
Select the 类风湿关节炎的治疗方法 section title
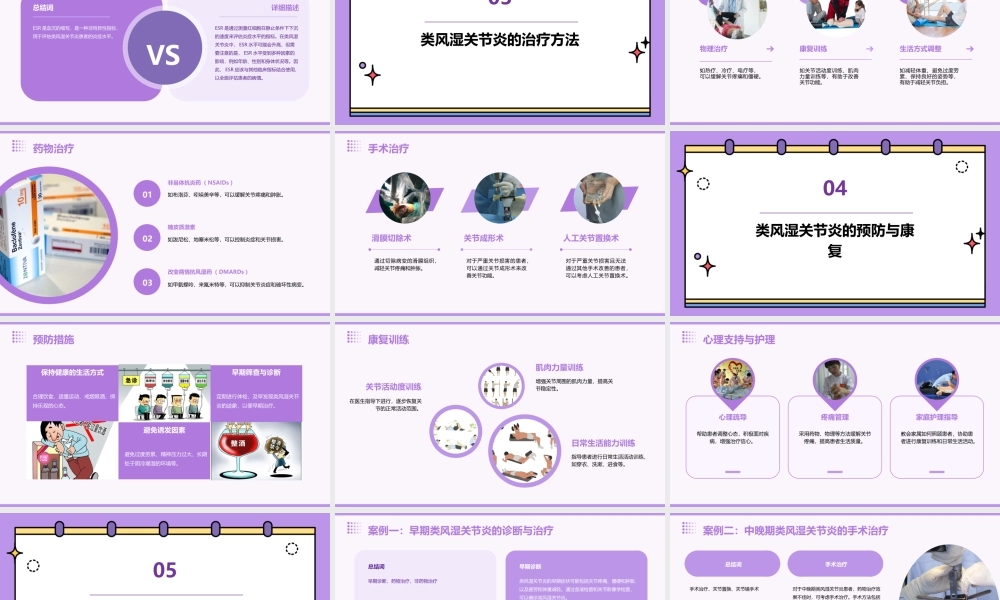tap(499, 40)
